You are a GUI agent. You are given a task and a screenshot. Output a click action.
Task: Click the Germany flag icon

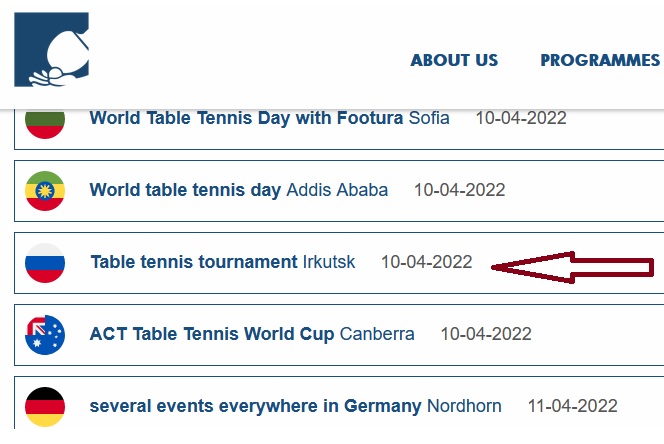click(45, 407)
